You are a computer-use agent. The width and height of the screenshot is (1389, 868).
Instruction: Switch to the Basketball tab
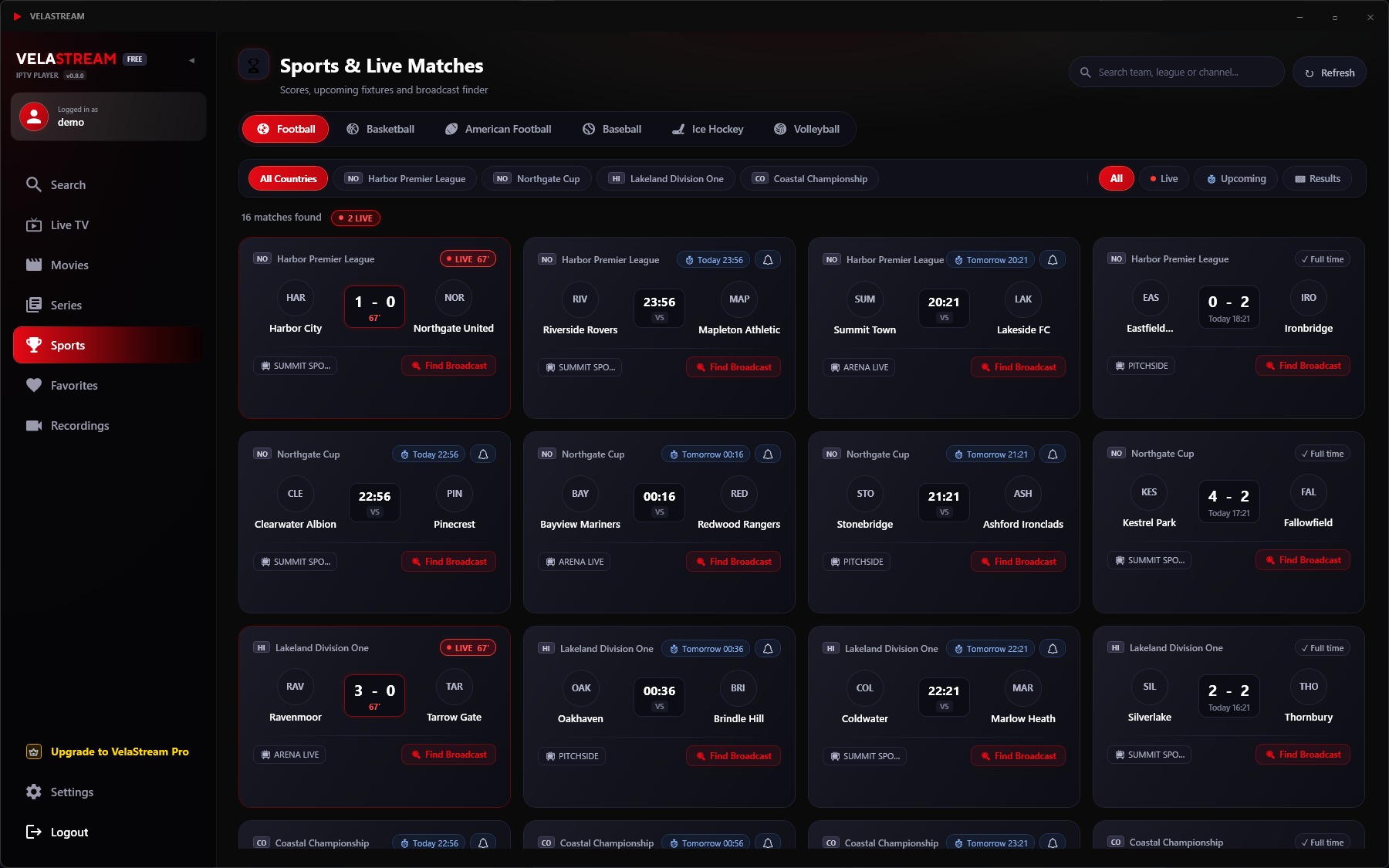tap(380, 129)
